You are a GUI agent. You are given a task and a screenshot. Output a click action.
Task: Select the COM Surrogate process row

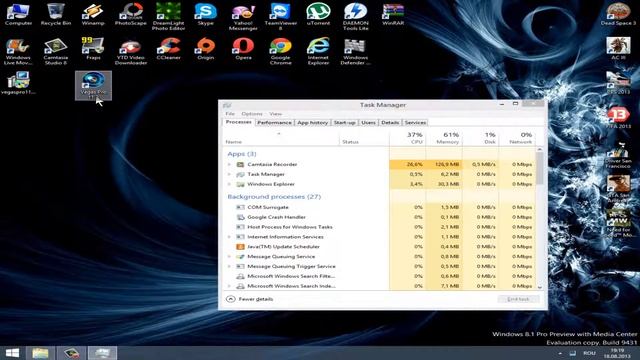point(380,207)
